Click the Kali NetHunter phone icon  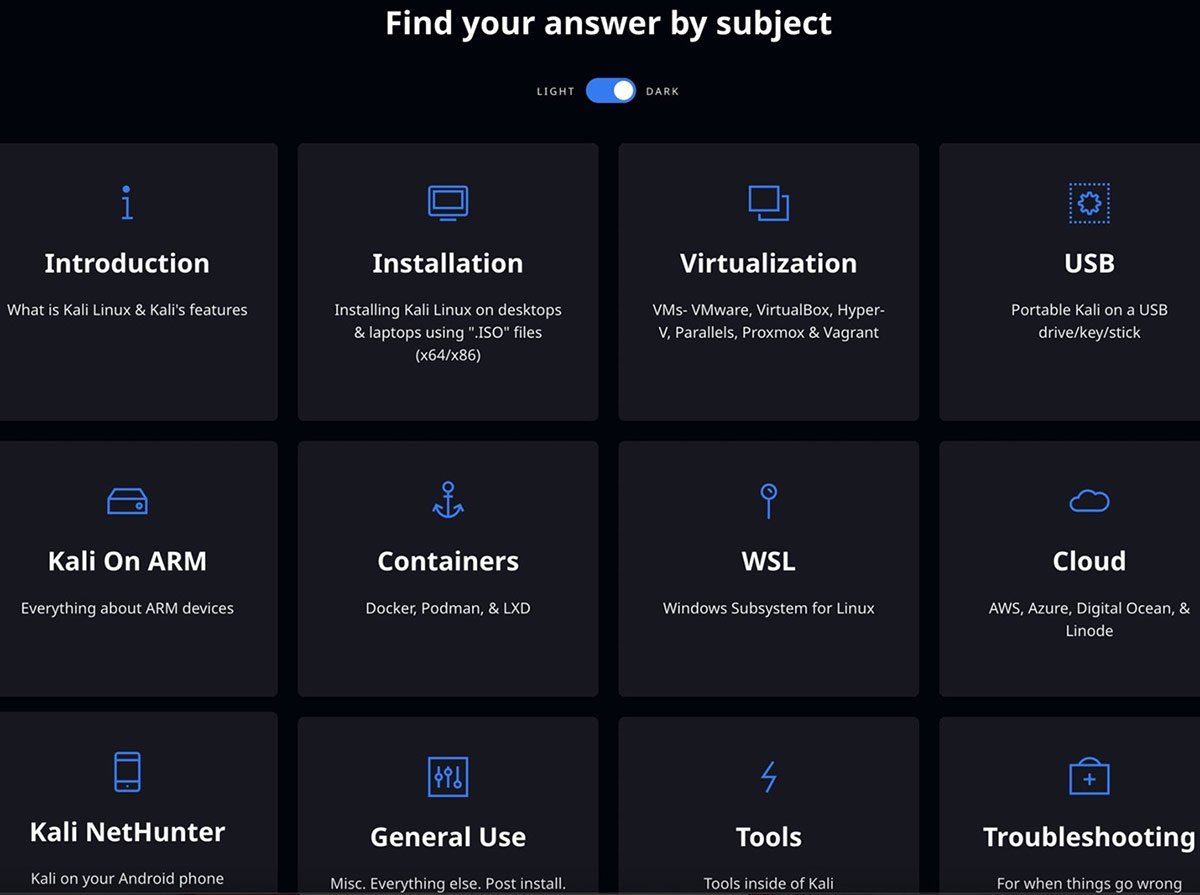click(127, 772)
